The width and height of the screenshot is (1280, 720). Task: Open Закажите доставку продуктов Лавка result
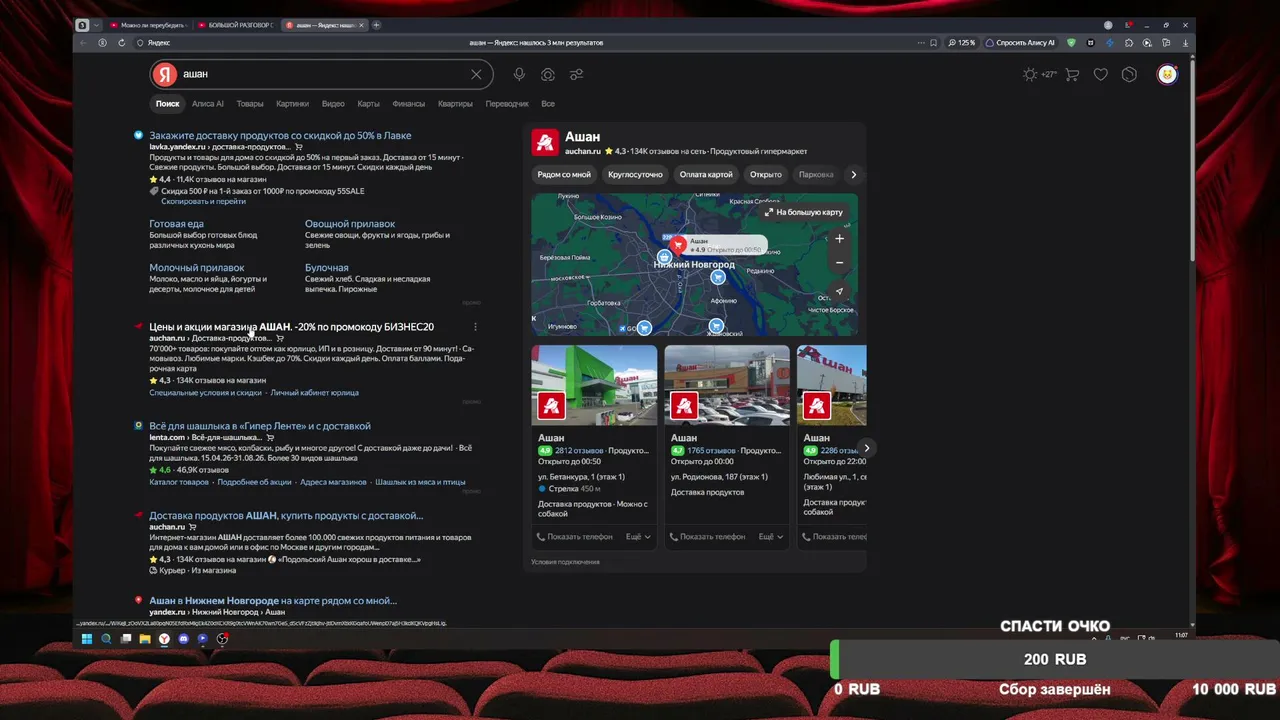click(x=280, y=135)
